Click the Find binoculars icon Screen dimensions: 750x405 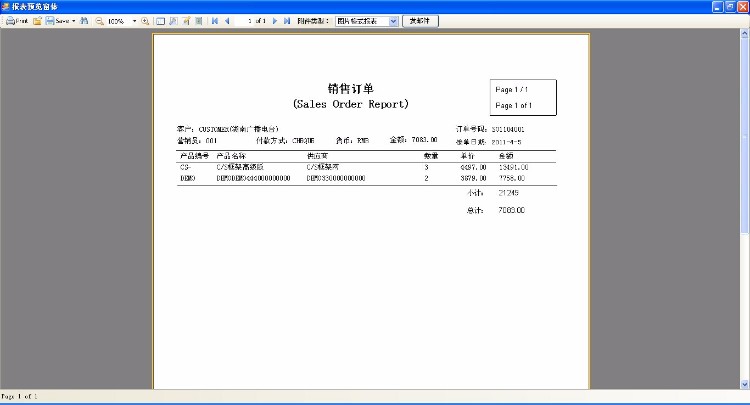pyautogui.click(x=85, y=20)
